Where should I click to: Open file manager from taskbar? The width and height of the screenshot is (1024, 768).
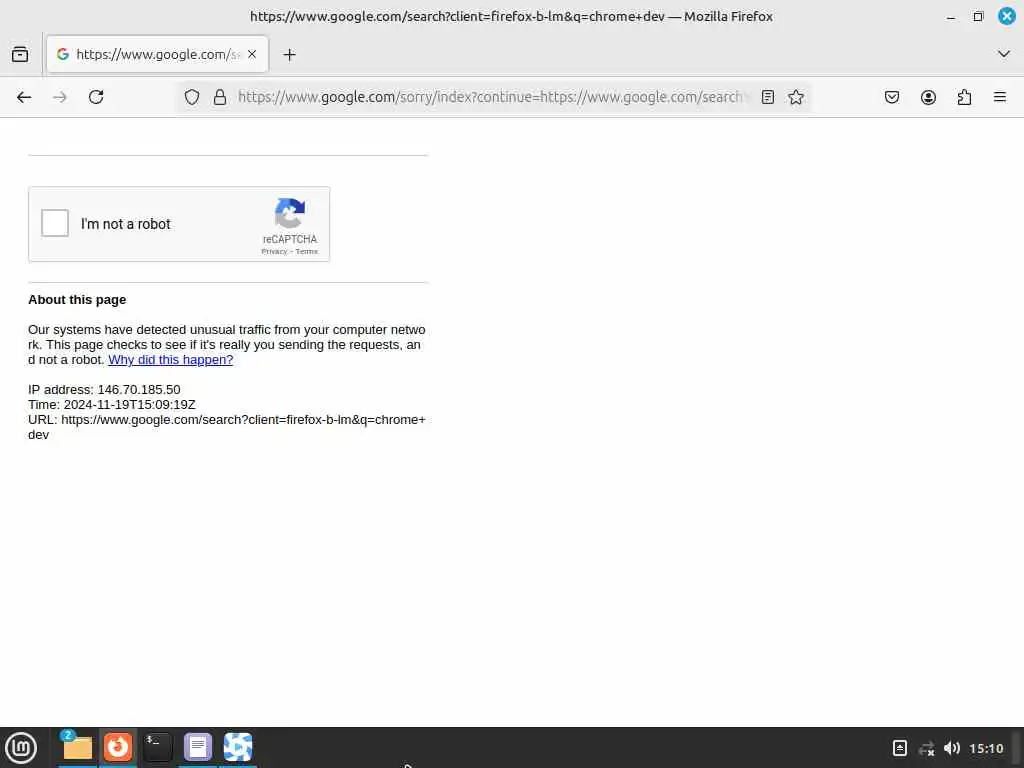point(77,747)
